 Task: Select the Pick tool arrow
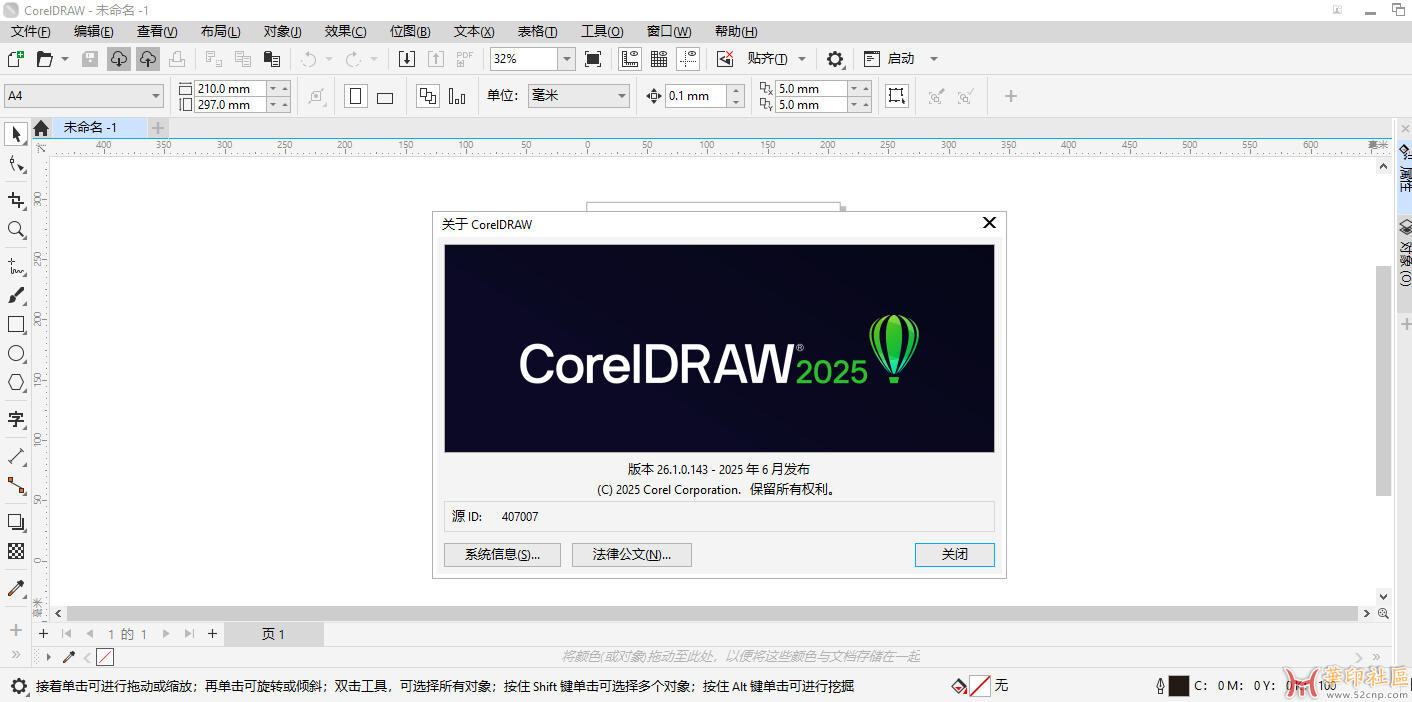tap(16, 134)
